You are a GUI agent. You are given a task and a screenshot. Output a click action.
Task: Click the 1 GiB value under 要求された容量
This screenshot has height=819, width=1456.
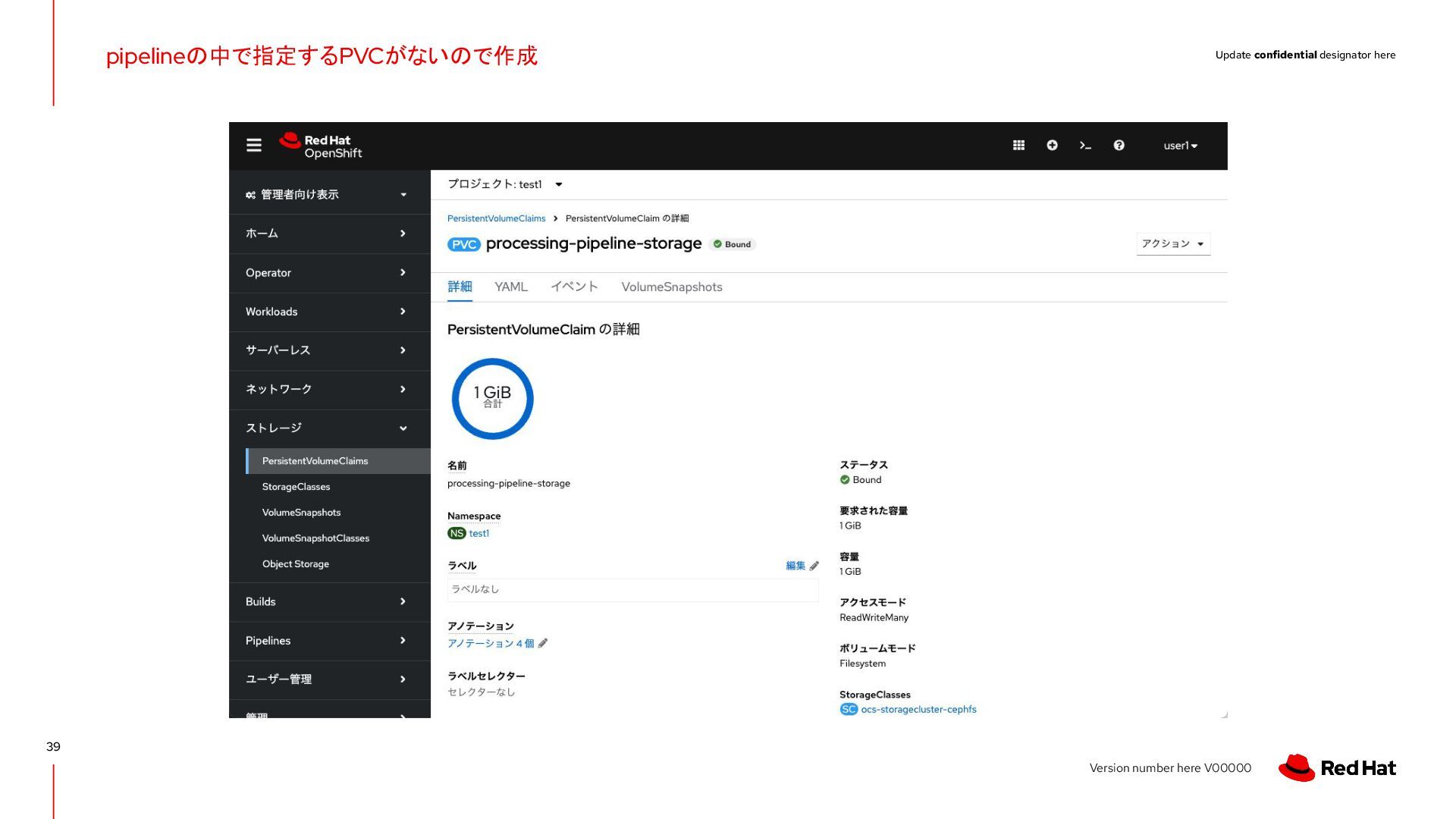[x=850, y=526]
